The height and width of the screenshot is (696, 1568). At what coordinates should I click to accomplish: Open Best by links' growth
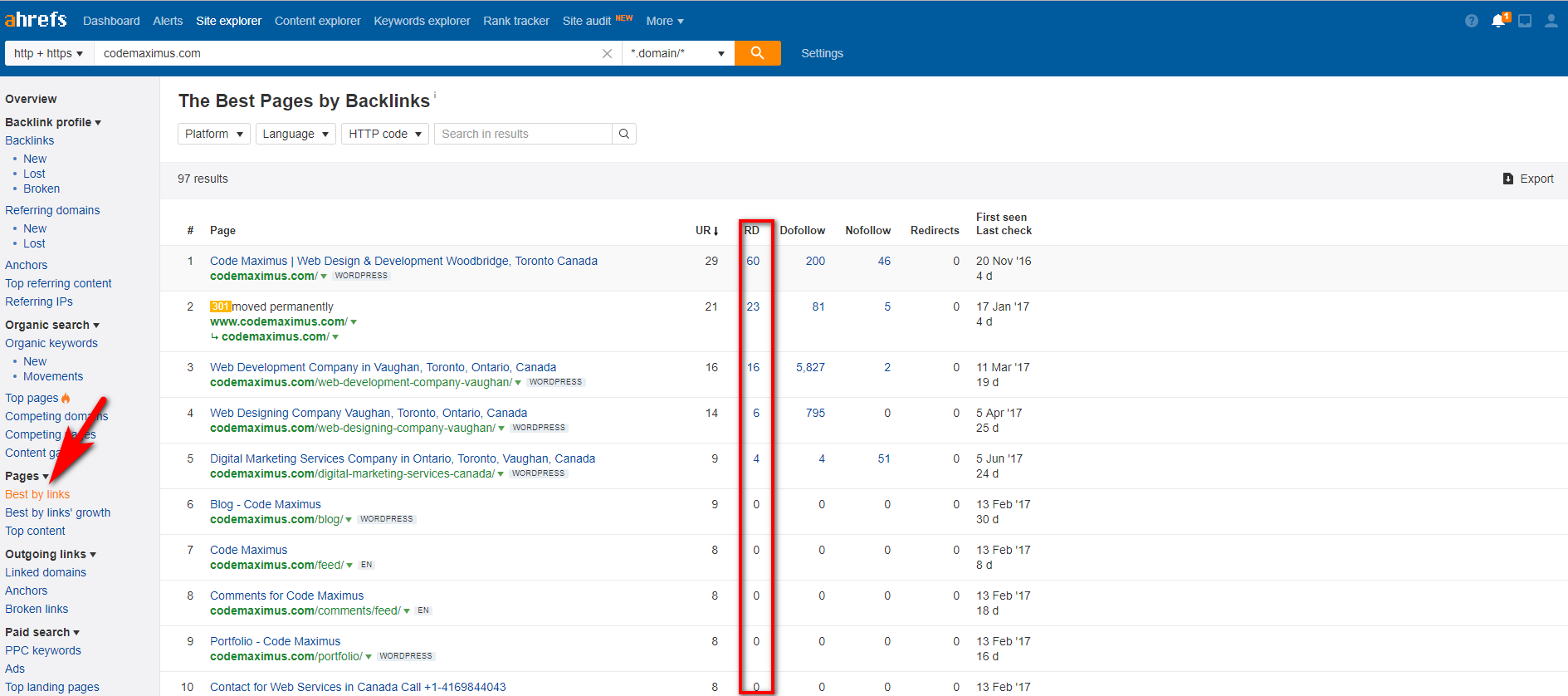click(58, 512)
